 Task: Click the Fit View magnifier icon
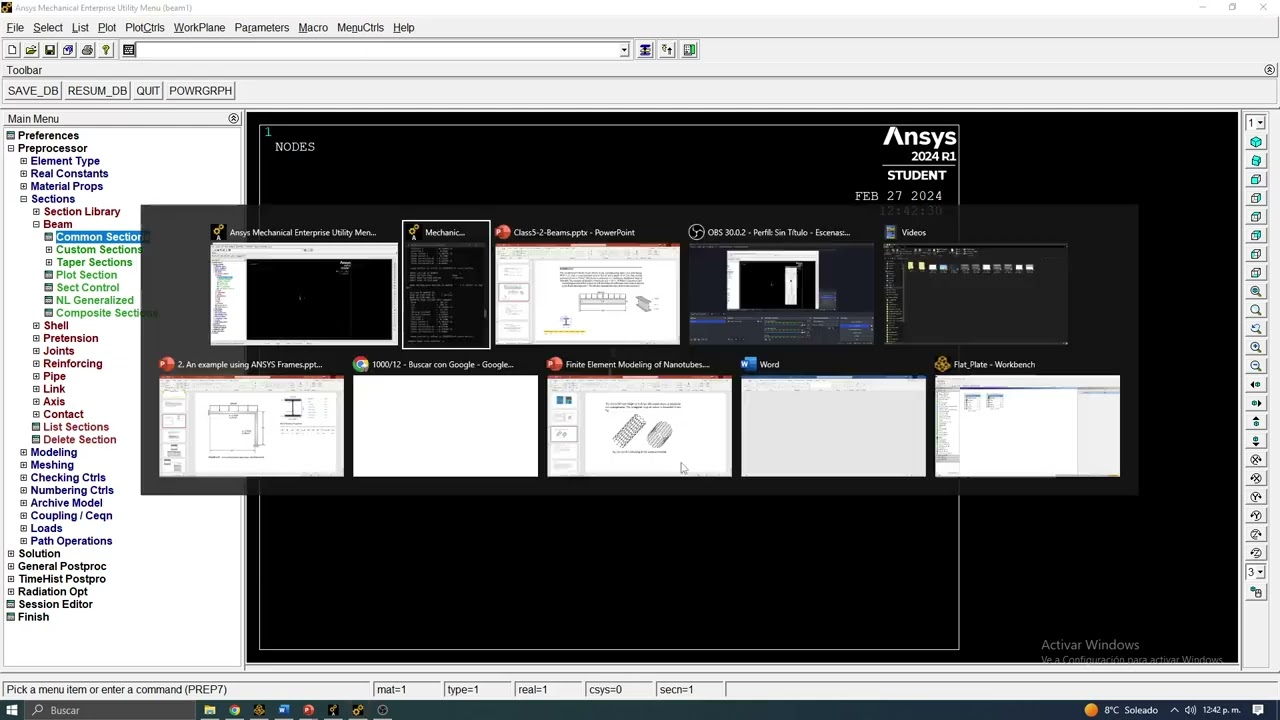(1256, 291)
